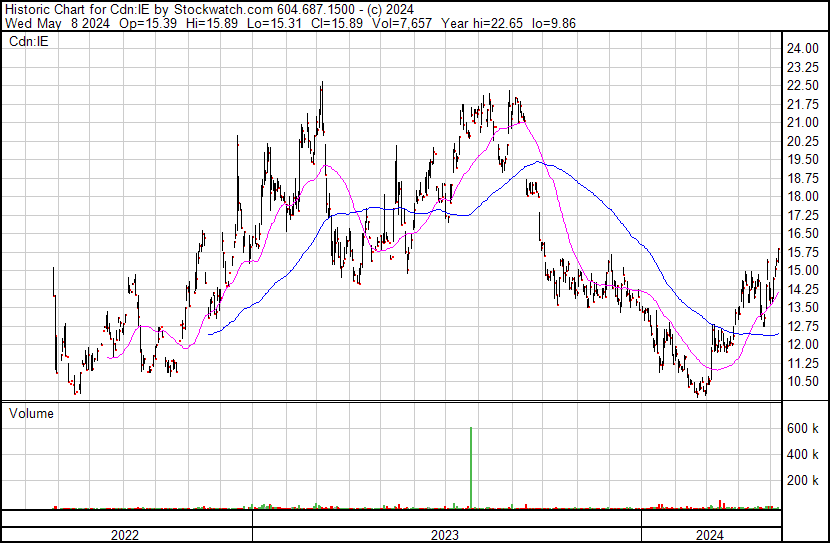Click the 200 k volume axis label
The image size is (830, 543).
(804, 481)
